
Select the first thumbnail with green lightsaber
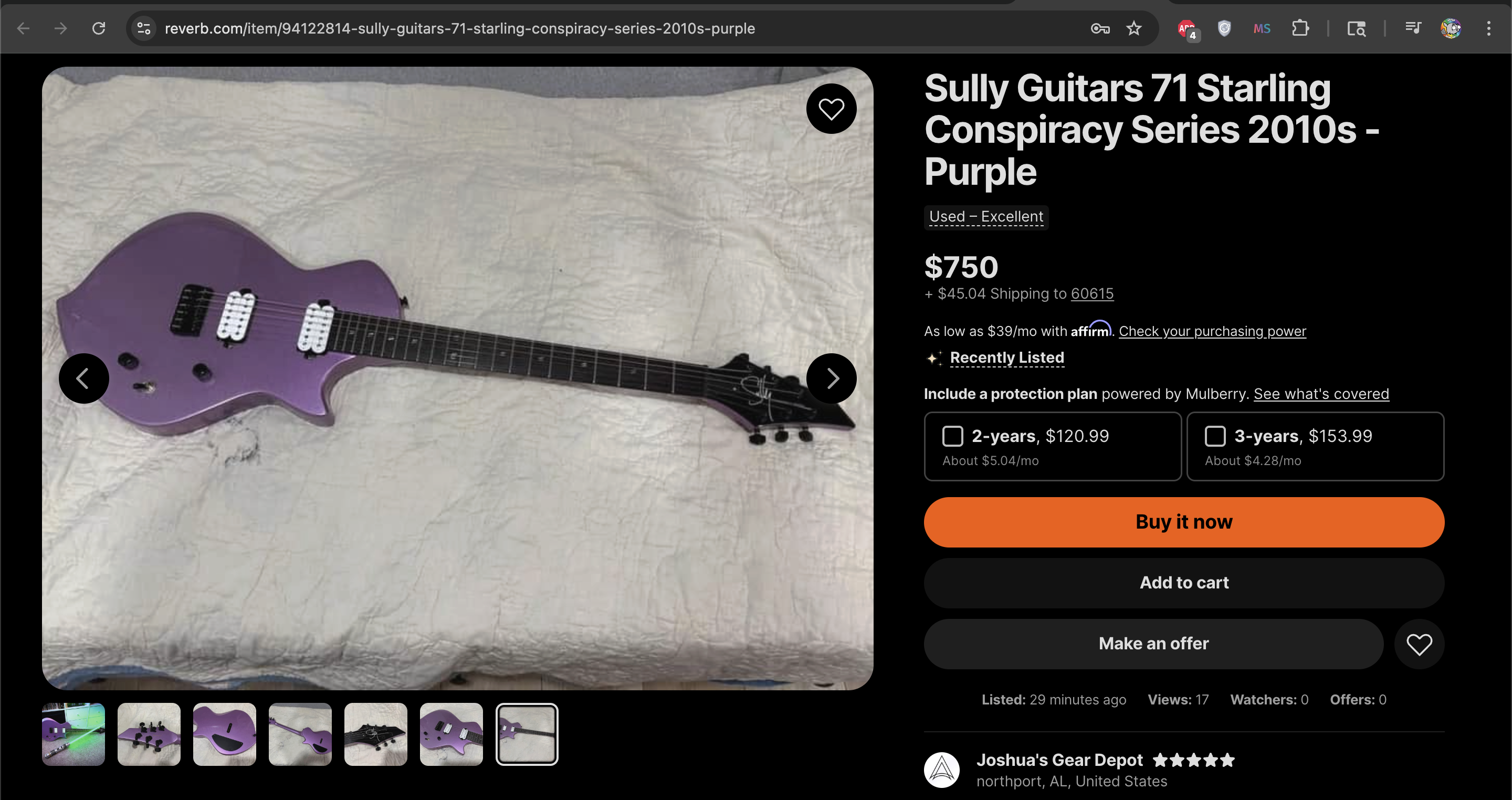73,734
